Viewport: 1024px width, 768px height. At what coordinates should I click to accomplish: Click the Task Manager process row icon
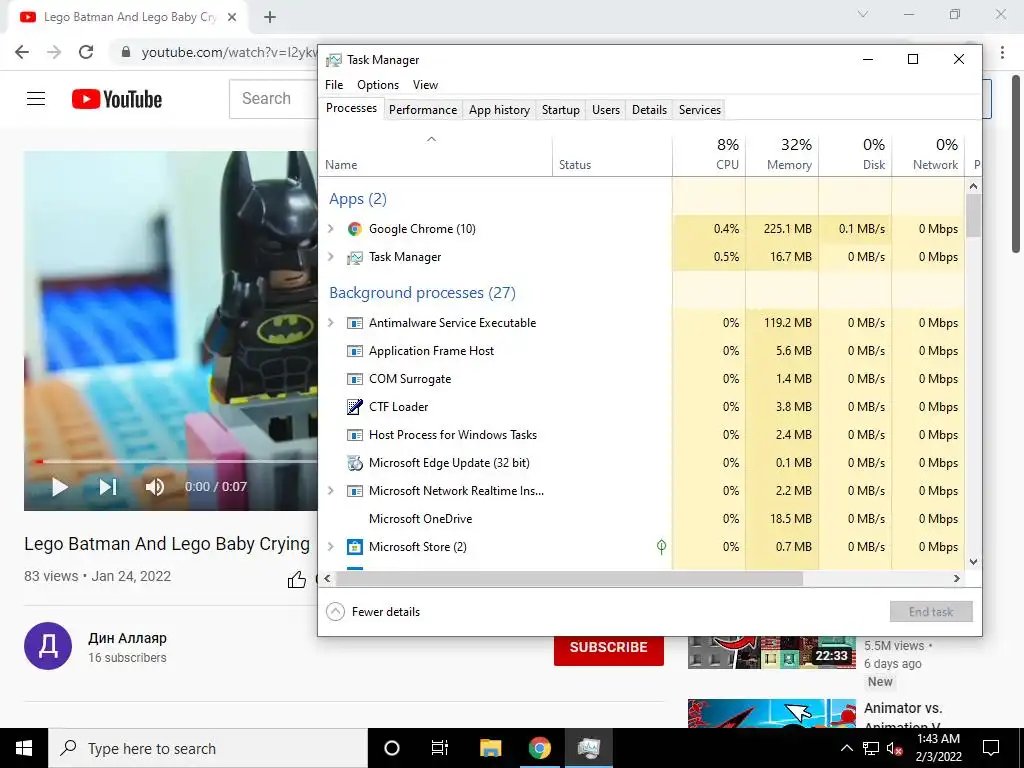355,257
